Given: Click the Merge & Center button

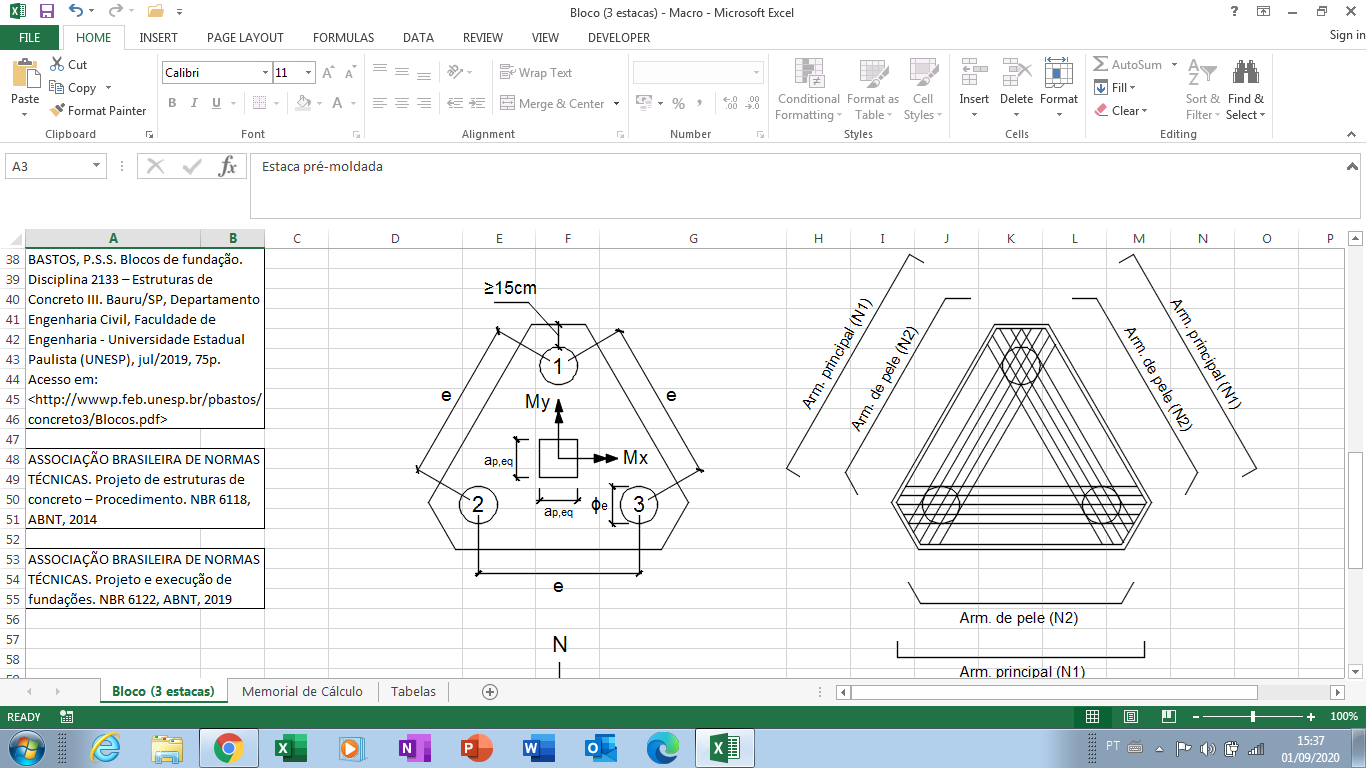Looking at the screenshot, I should pyautogui.click(x=553, y=104).
